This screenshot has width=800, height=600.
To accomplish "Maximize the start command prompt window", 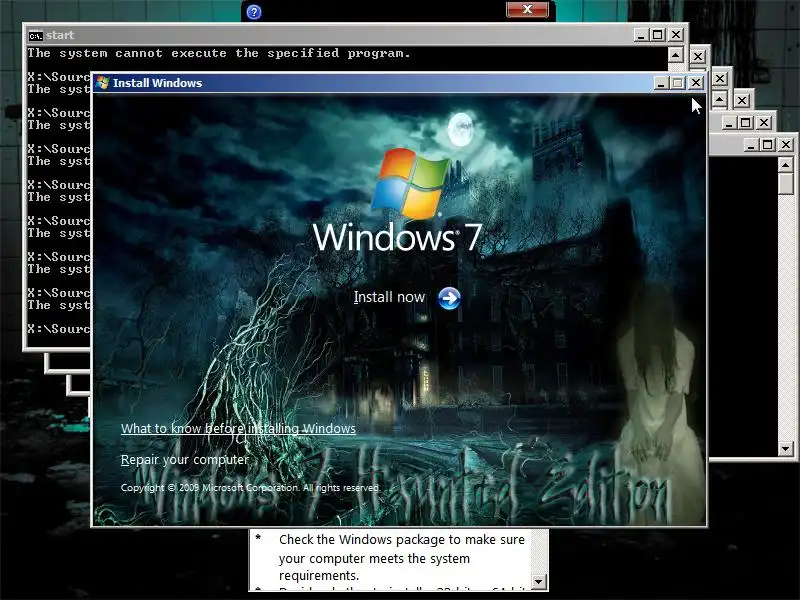I will (x=658, y=35).
